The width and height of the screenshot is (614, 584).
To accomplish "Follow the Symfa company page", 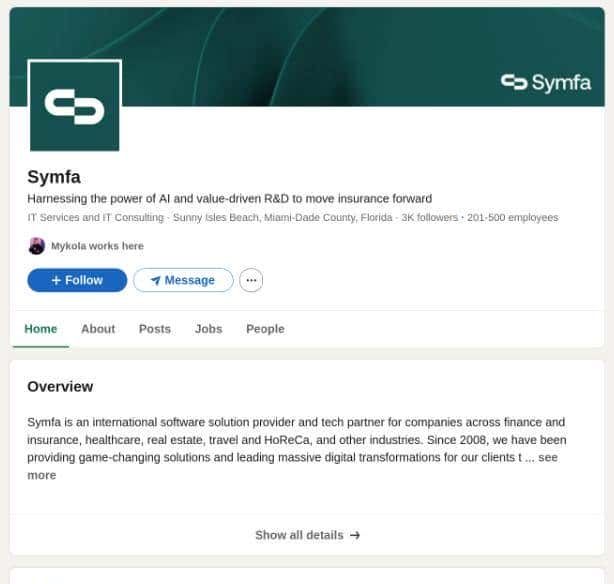I will pos(77,280).
